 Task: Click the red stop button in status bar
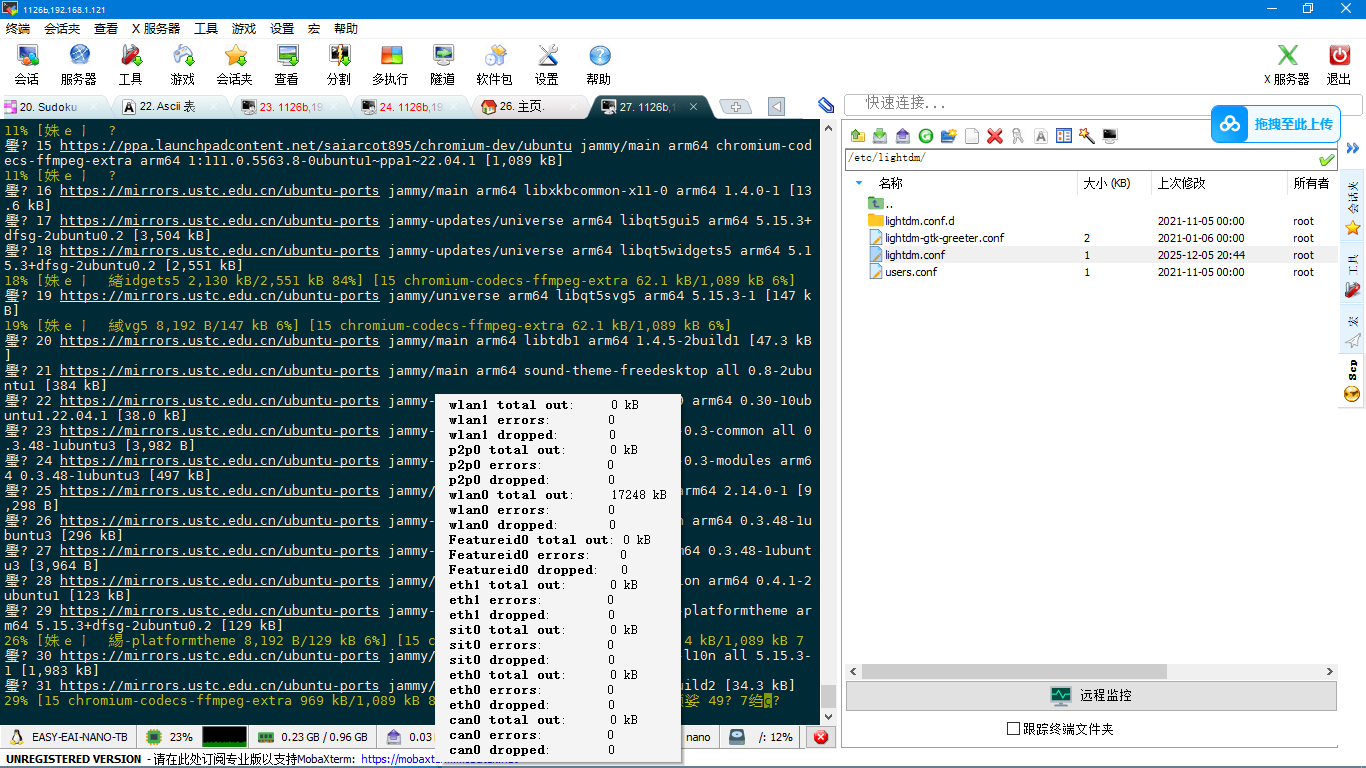coord(821,737)
